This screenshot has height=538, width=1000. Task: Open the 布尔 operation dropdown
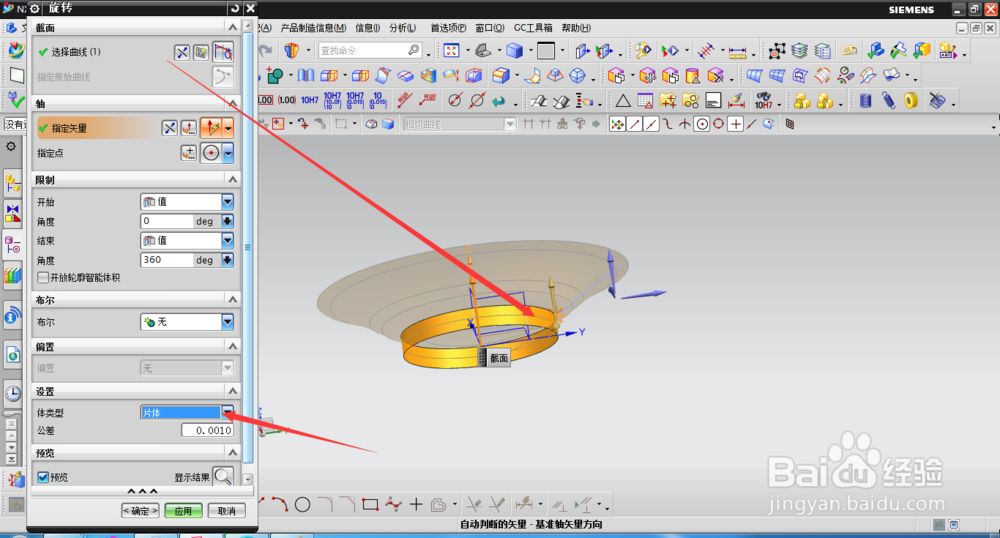[227, 322]
